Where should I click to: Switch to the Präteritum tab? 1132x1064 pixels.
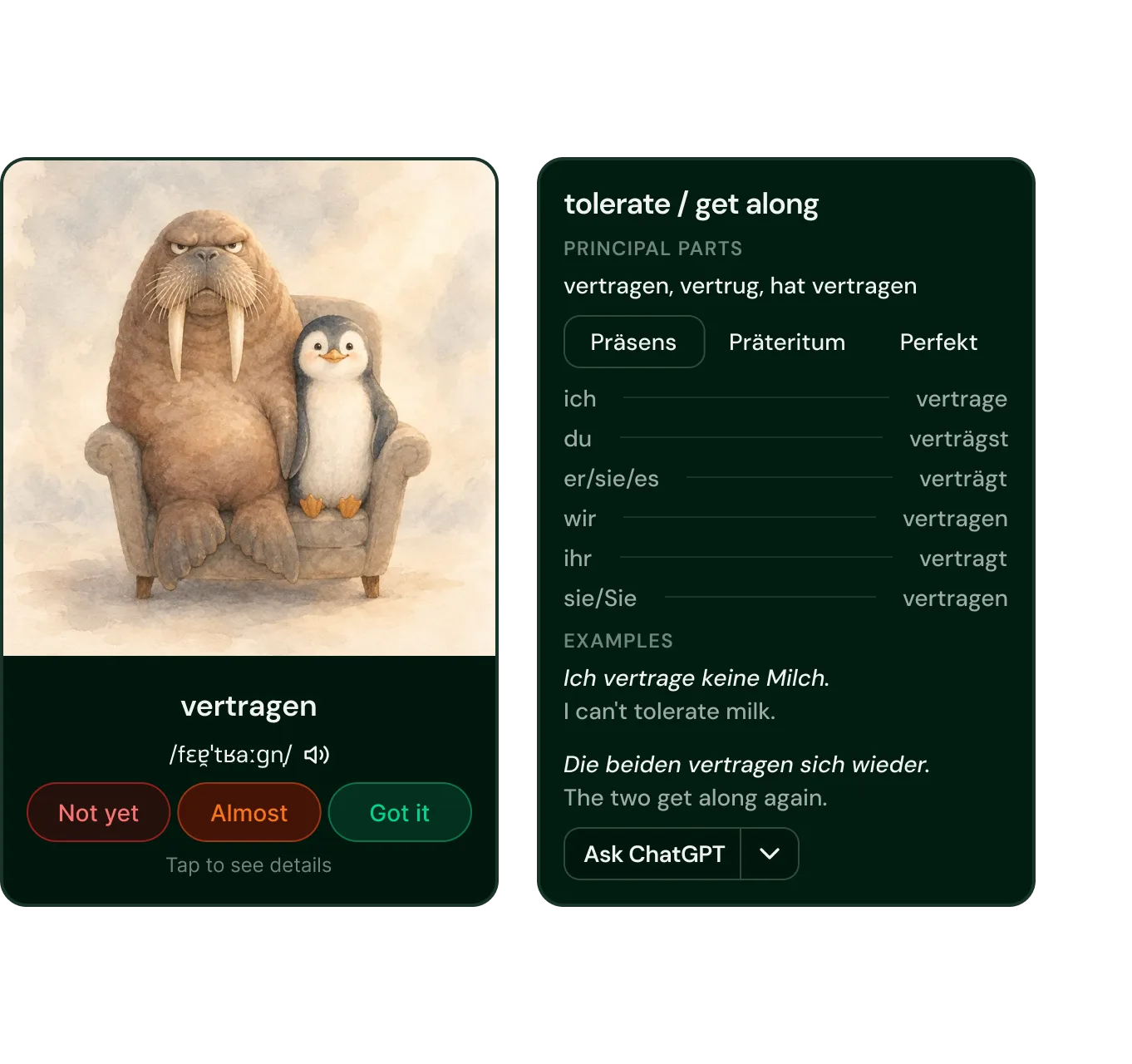[787, 342]
